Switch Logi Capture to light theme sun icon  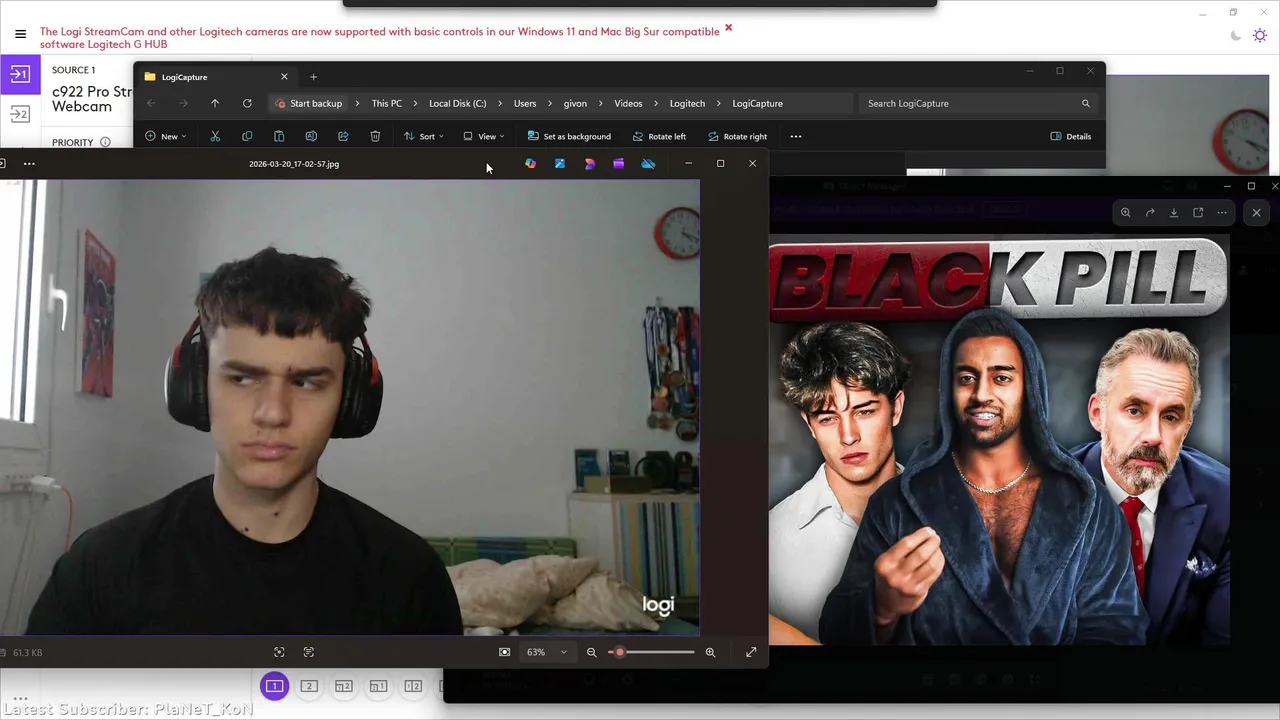point(1262,35)
